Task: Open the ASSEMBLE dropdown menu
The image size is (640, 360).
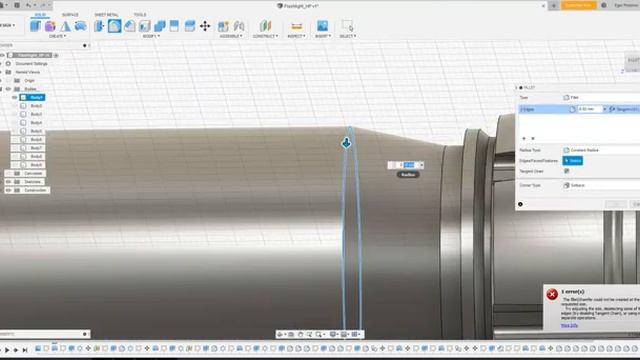Action: [231, 36]
